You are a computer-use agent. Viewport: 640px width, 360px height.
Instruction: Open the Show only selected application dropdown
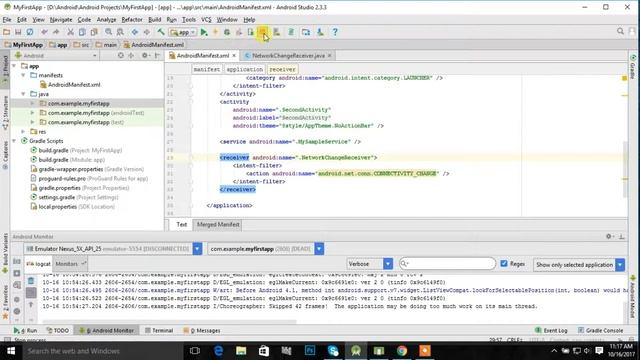[x=620, y=264]
